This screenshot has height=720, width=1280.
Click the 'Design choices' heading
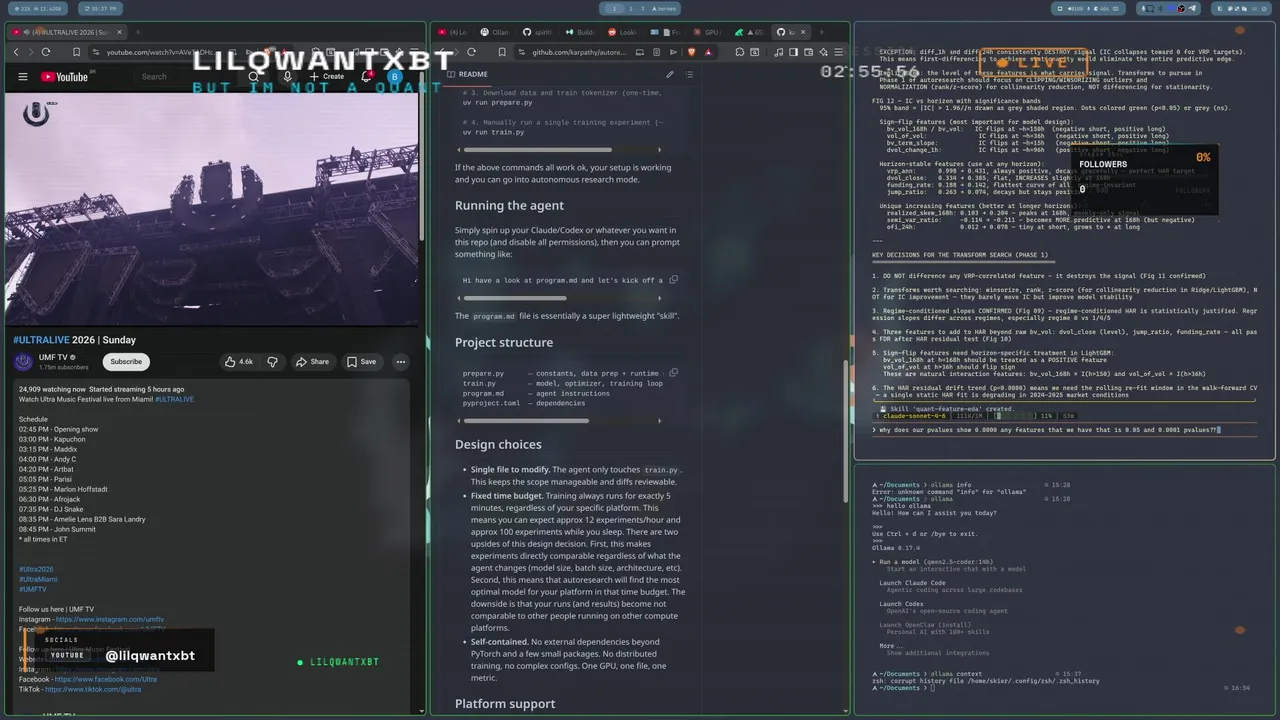498,444
